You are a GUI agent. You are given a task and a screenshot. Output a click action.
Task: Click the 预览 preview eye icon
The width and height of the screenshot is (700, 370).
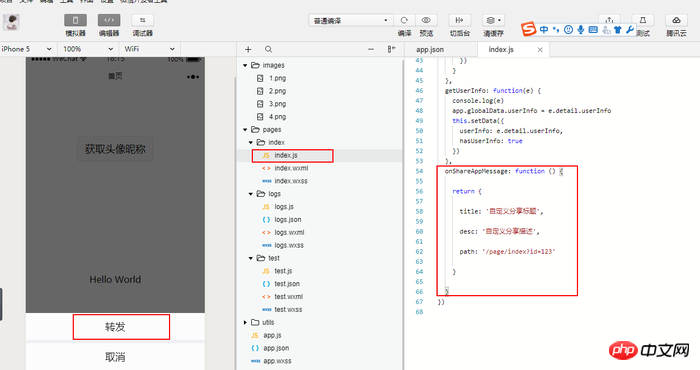click(426, 20)
